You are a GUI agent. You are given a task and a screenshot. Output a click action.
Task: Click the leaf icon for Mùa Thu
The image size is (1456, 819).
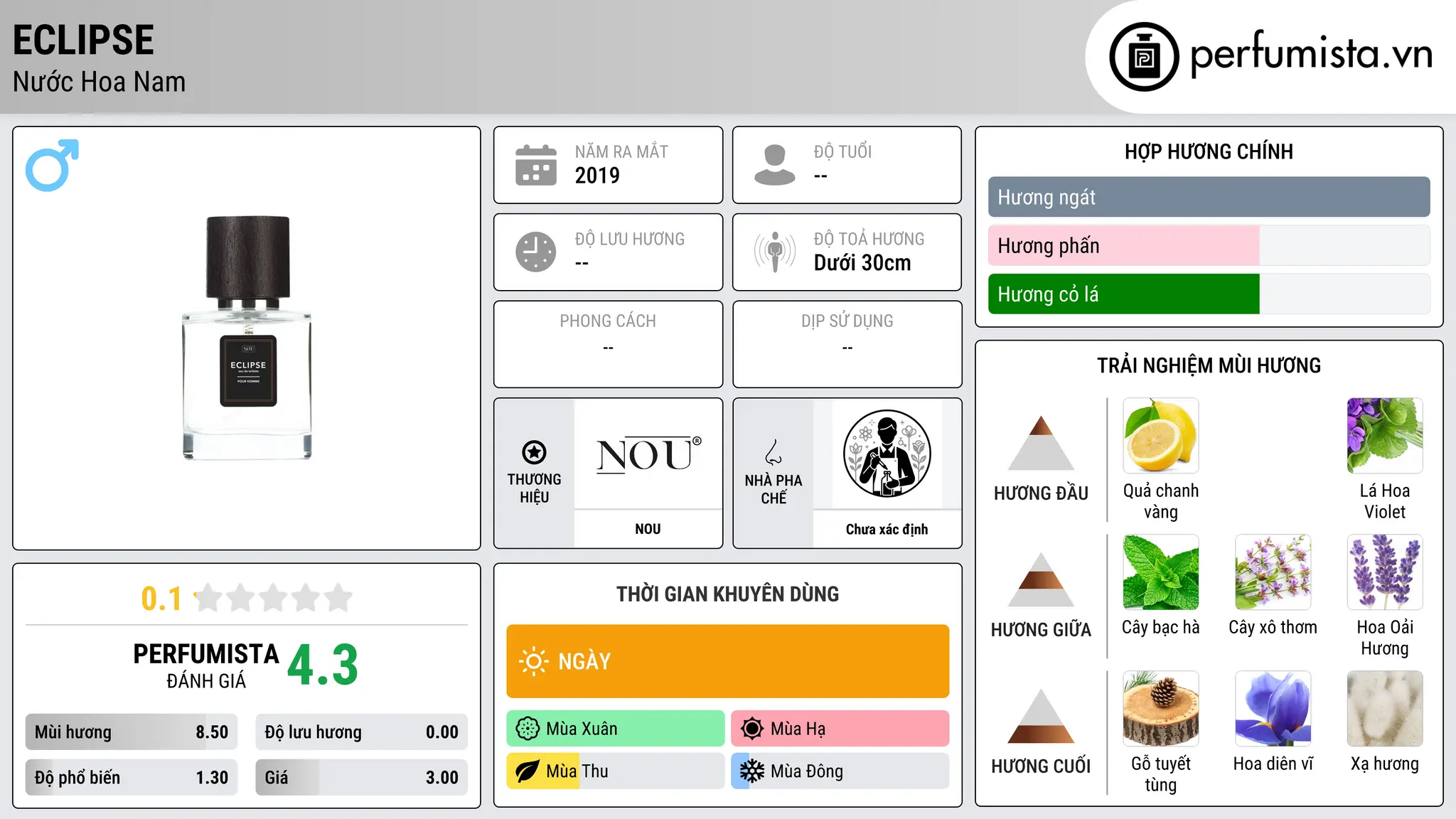coord(528,771)
